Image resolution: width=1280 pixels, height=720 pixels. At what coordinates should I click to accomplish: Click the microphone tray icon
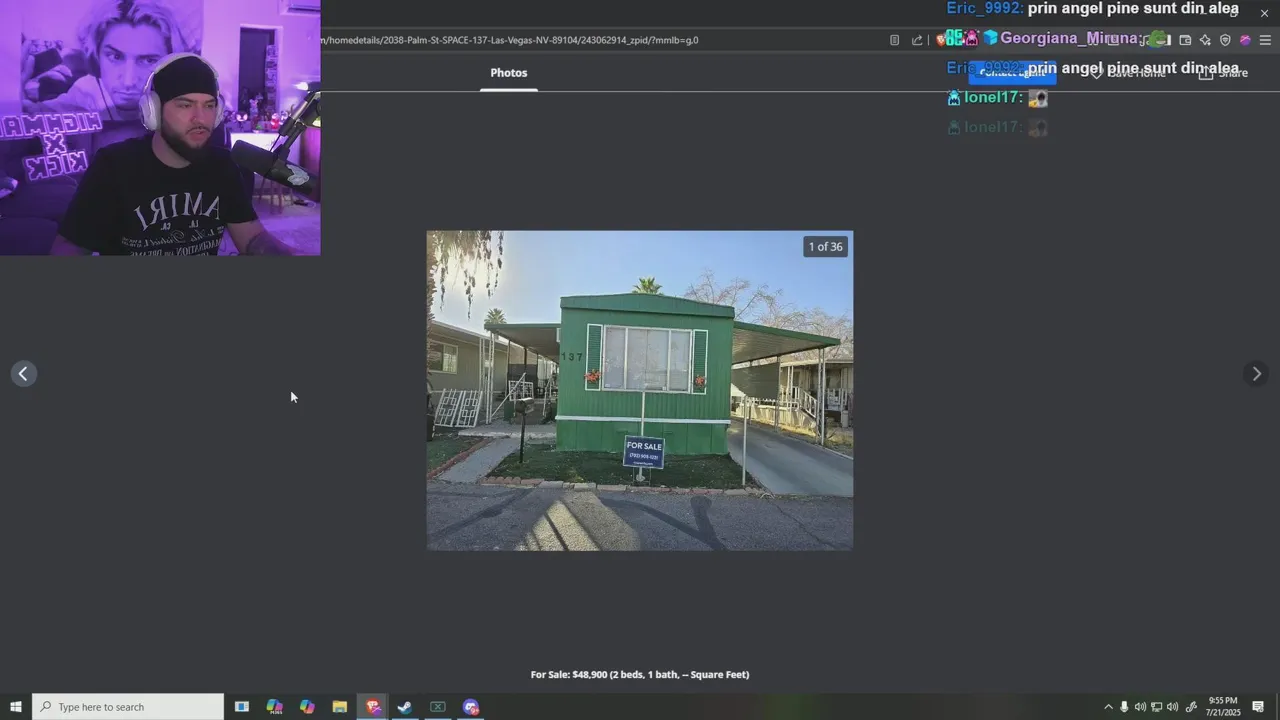(1124, 707)
